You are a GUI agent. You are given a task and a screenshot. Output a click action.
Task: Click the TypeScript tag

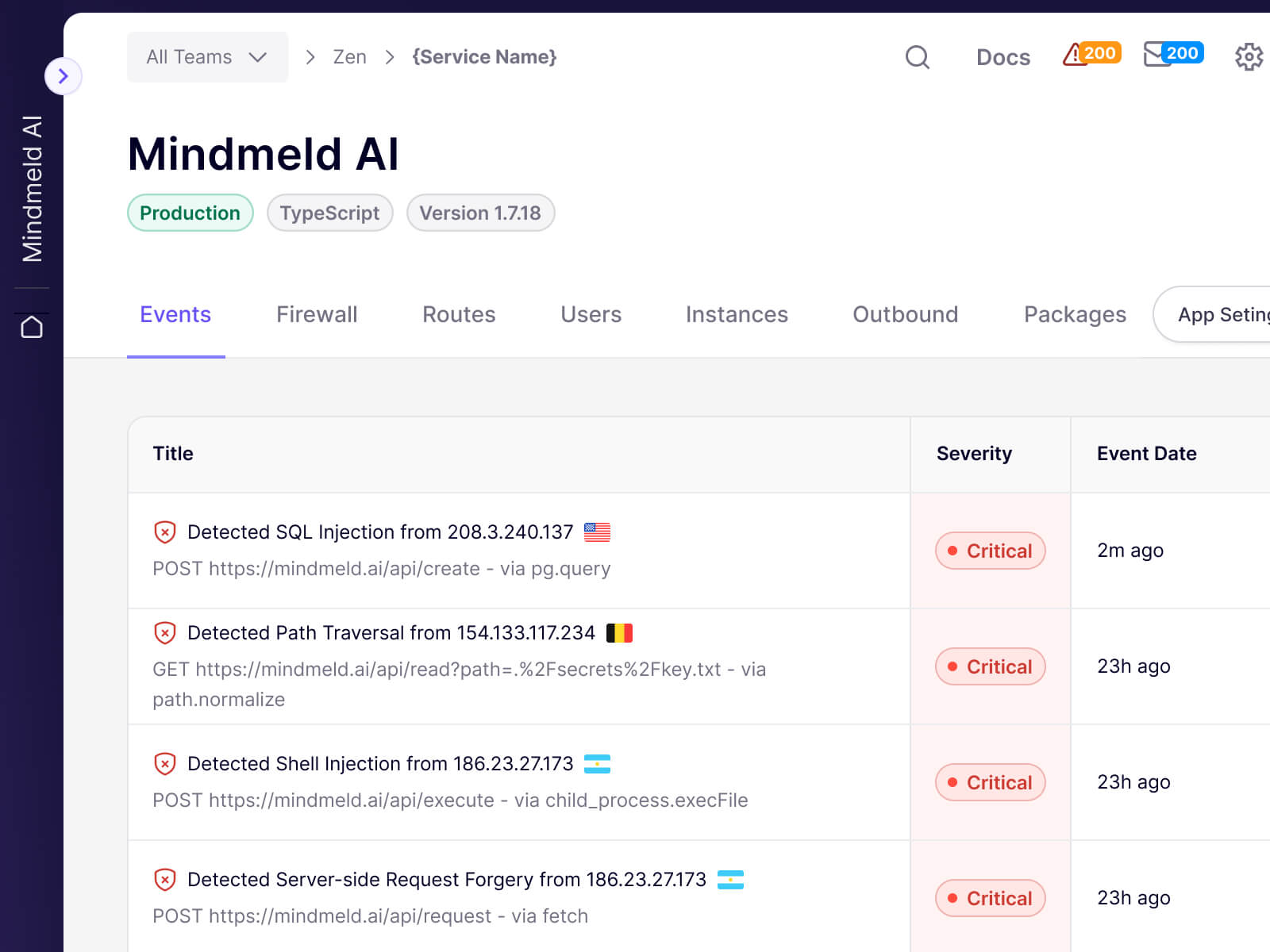point(330,213)
